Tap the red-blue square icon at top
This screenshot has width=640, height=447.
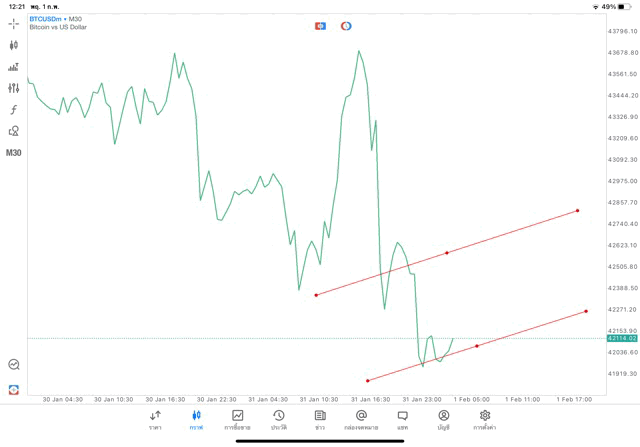pyautogui.click(x=321, y=25)
